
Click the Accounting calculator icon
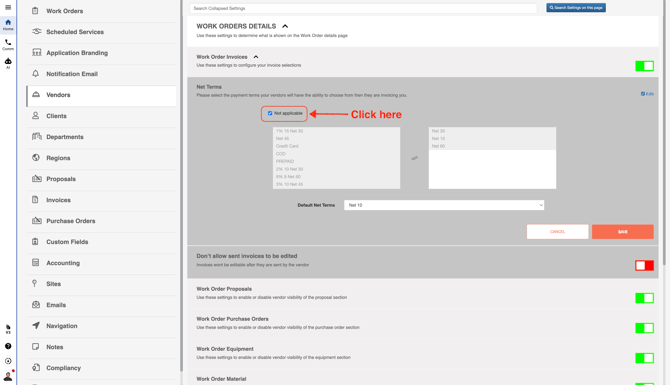35,262
